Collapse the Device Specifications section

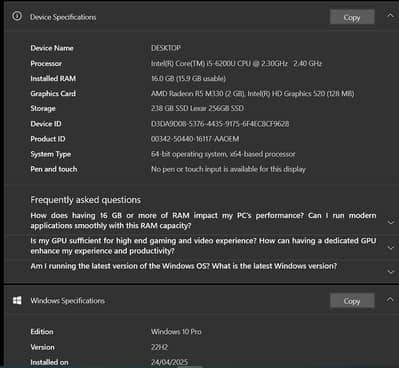point(390,16)
